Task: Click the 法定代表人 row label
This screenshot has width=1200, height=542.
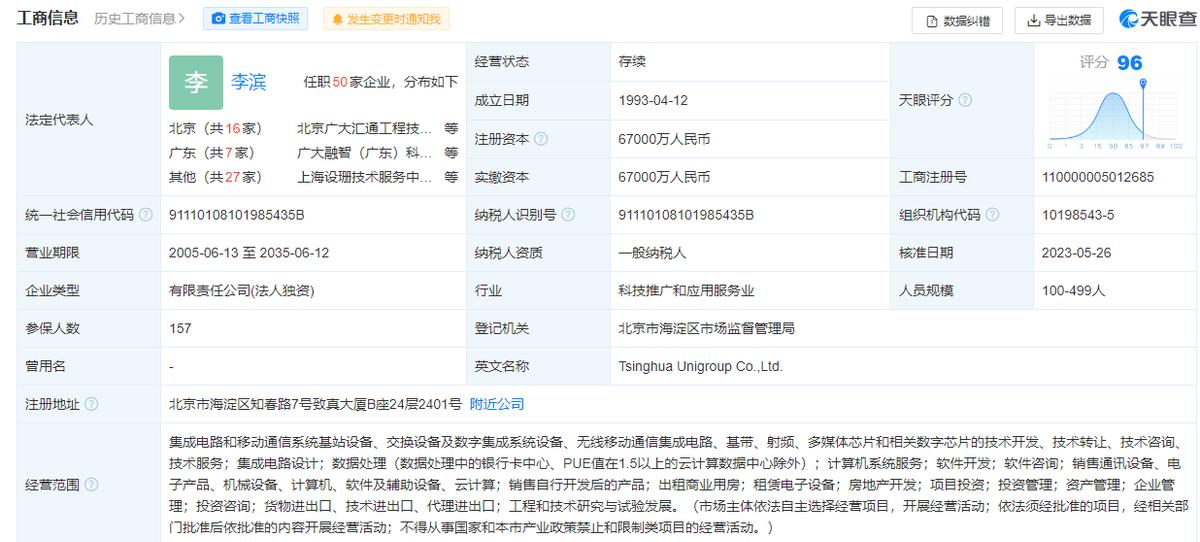Action: point(59,120)
